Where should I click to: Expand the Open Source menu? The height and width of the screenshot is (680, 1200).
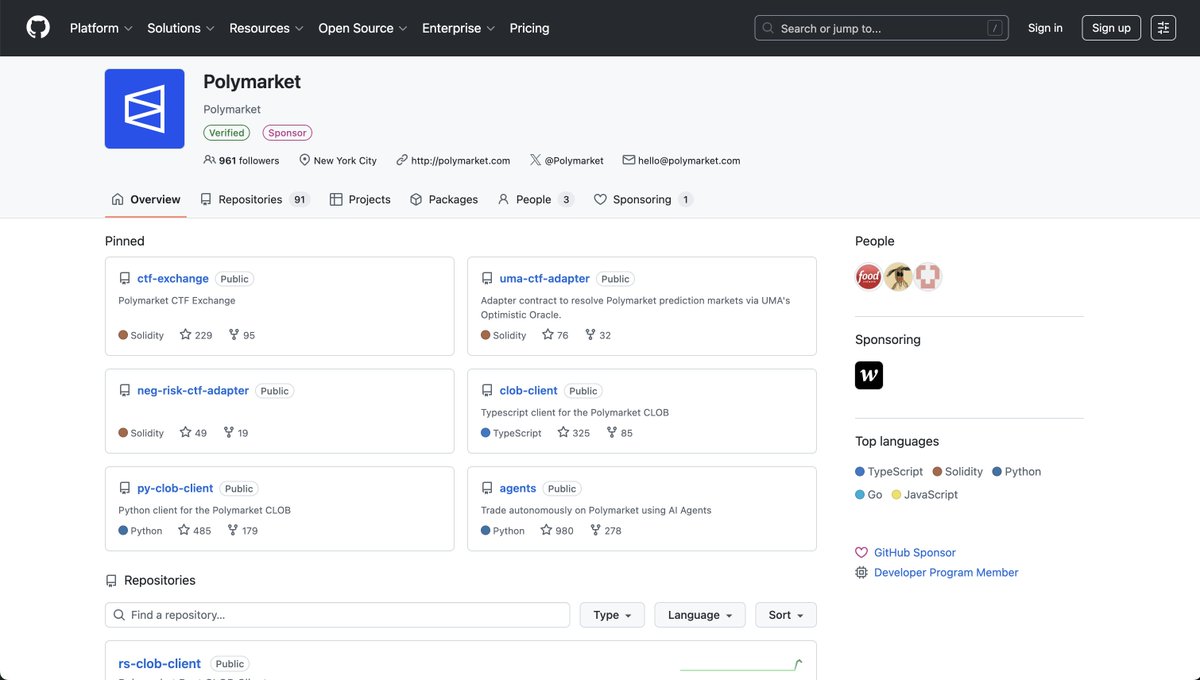363,28
